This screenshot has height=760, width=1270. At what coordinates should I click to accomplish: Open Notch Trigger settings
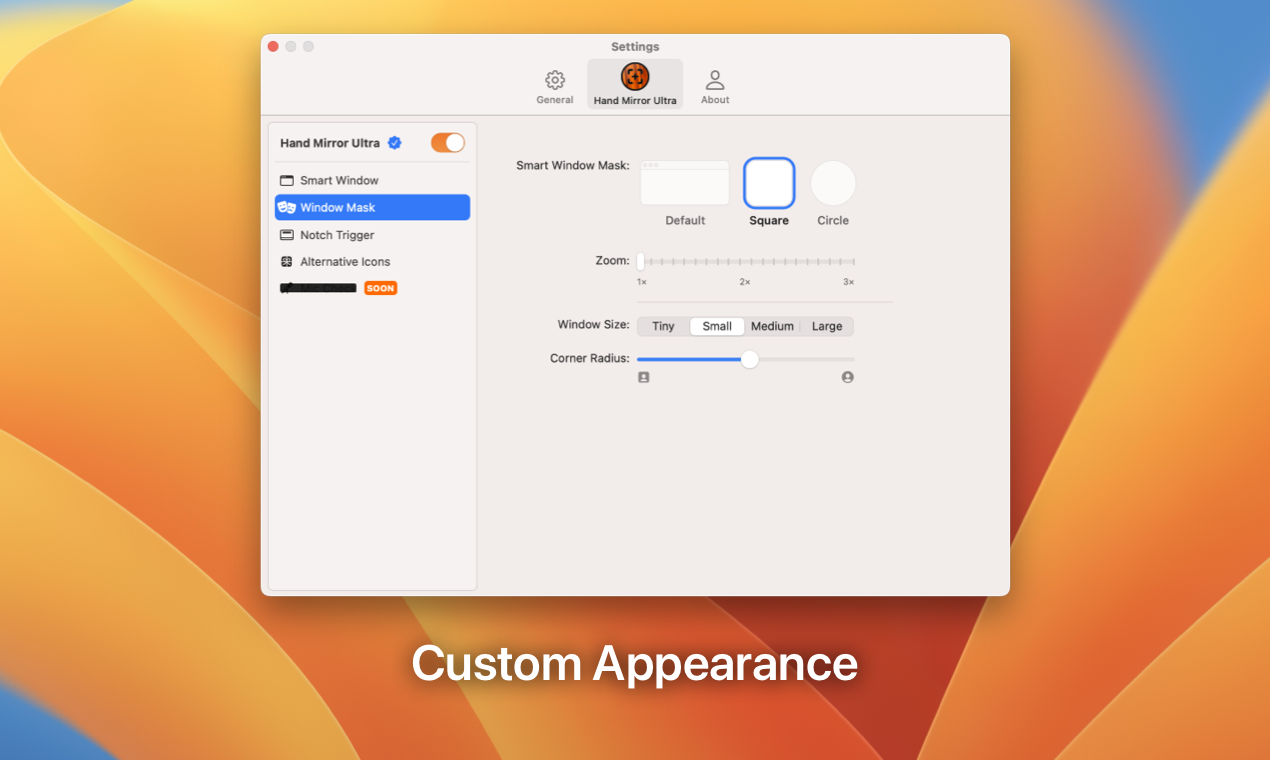[372, 235]
